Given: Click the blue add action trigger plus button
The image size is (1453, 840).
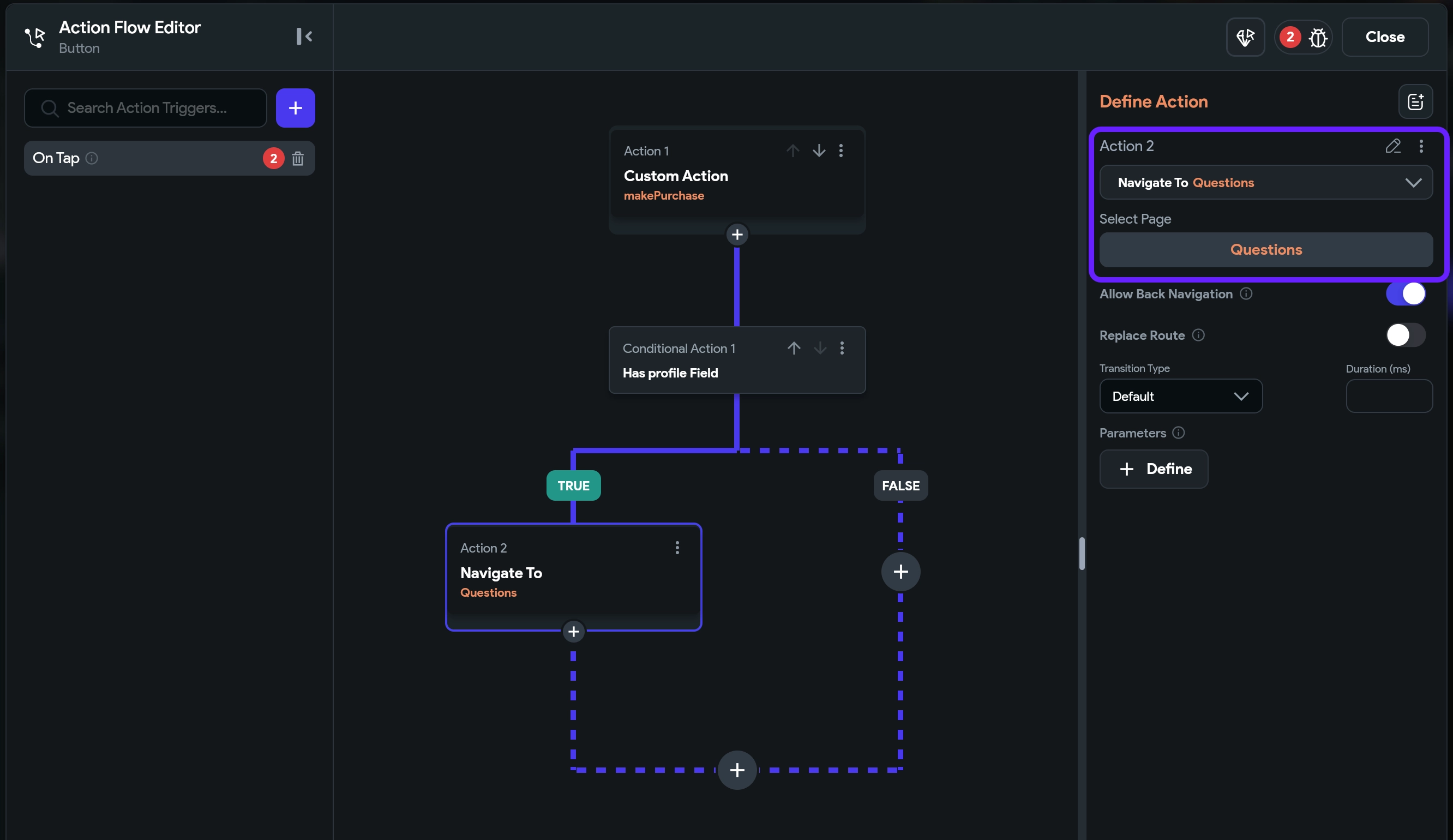Looking at the screenshot, I should click(x=295, y=108).
